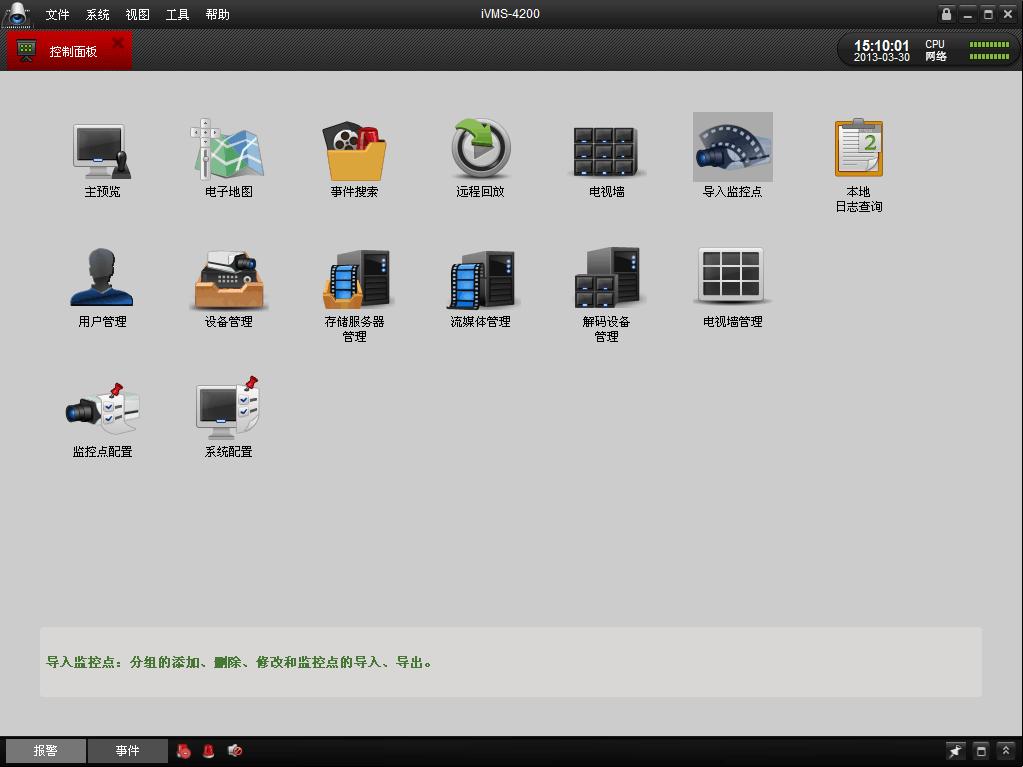Viewport: 1023px width, 767px height.
Task: Switch to the 事件 event tab
Action: [x=127, y=751]
